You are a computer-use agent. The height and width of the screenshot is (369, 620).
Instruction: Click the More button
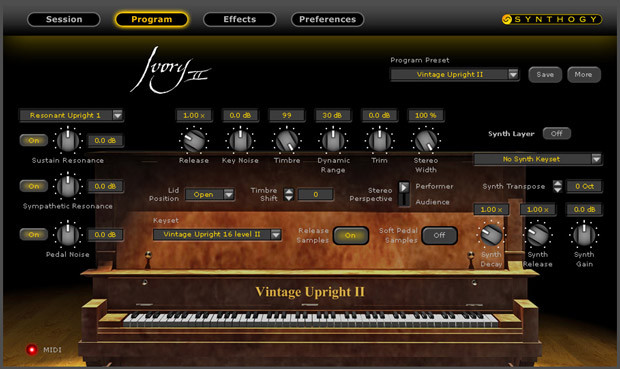[584, 74]
